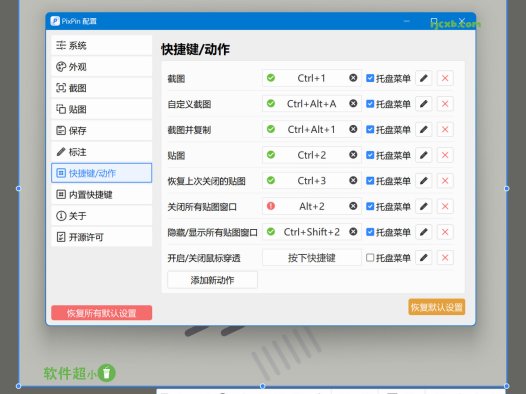
Task: Delete the 恢复上次关闭的贴图 row
Action: (x=445, y=181)
